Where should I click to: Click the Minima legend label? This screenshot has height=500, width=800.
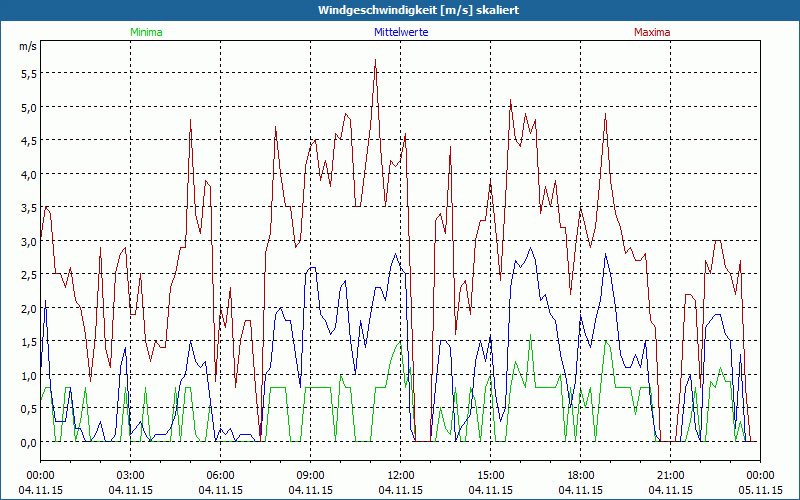pyautogui.click(x=146, y=32)
